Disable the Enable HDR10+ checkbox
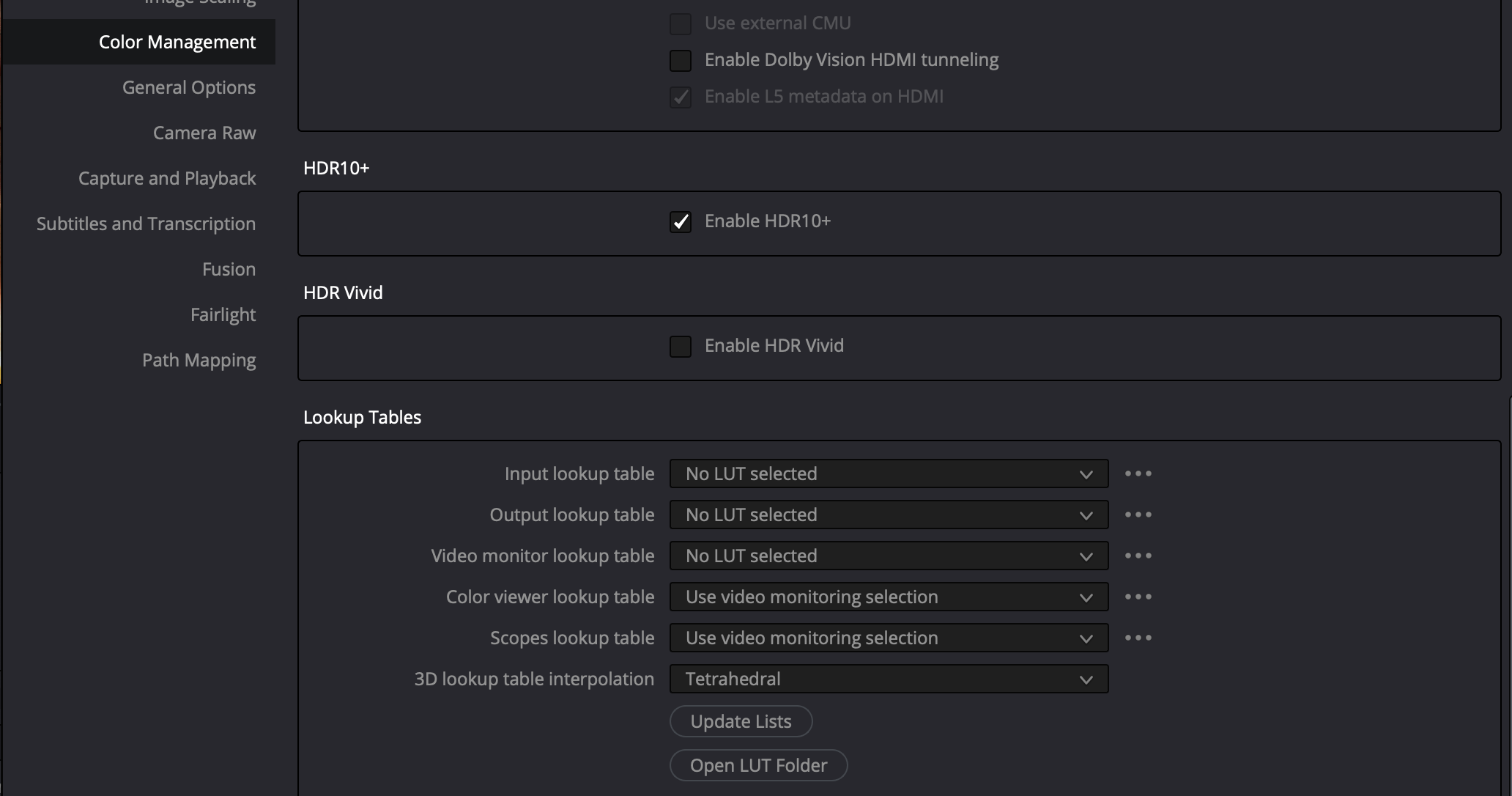 click(x=681, y=222)
